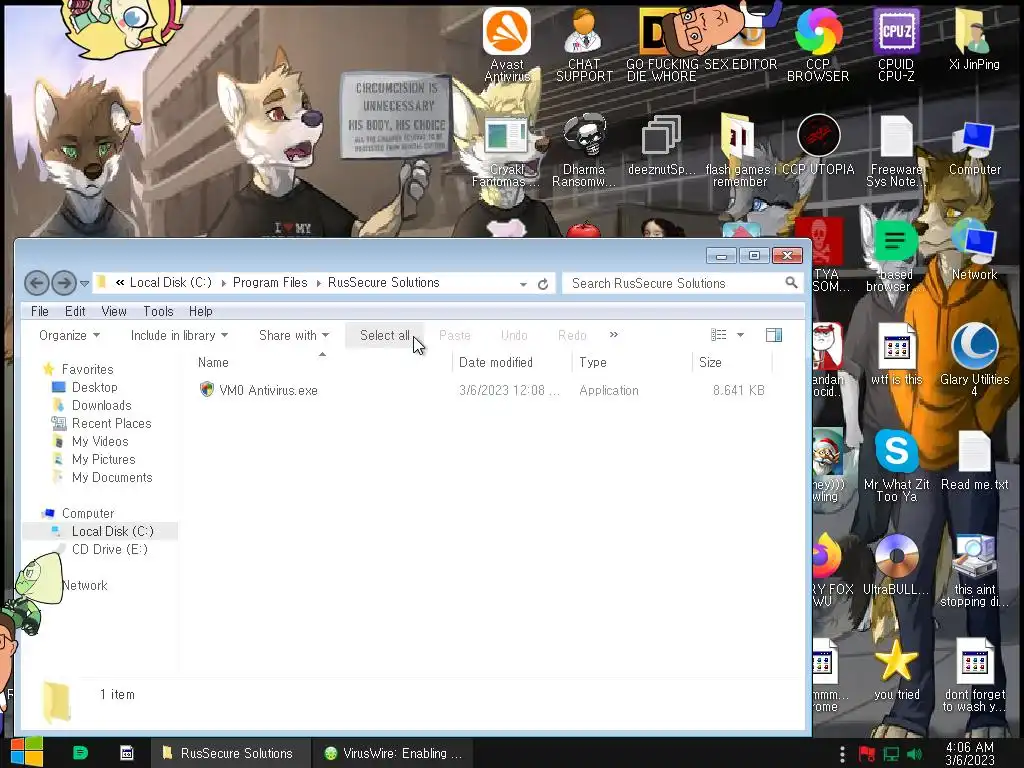Open the Network desktop icon
The image size is (1024, 768).
[974, 251]
